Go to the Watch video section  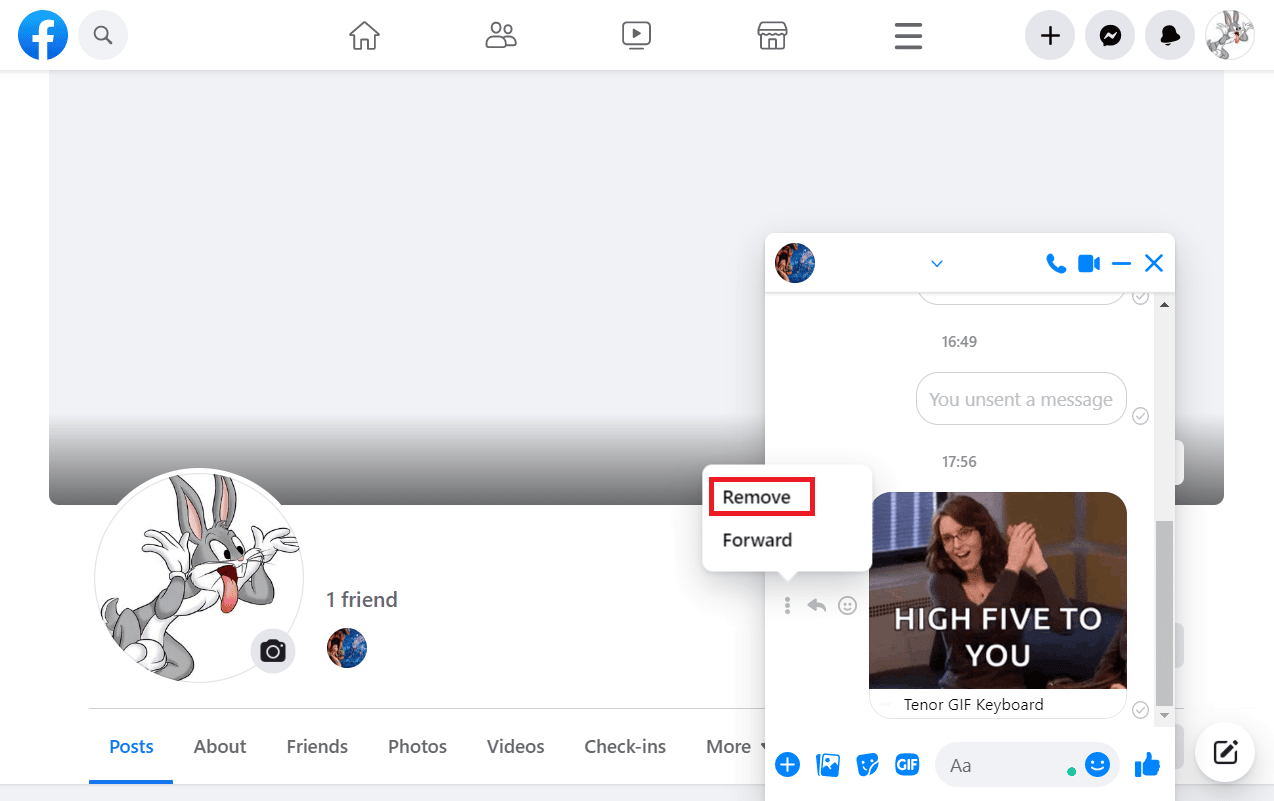(x=636, y=35)
